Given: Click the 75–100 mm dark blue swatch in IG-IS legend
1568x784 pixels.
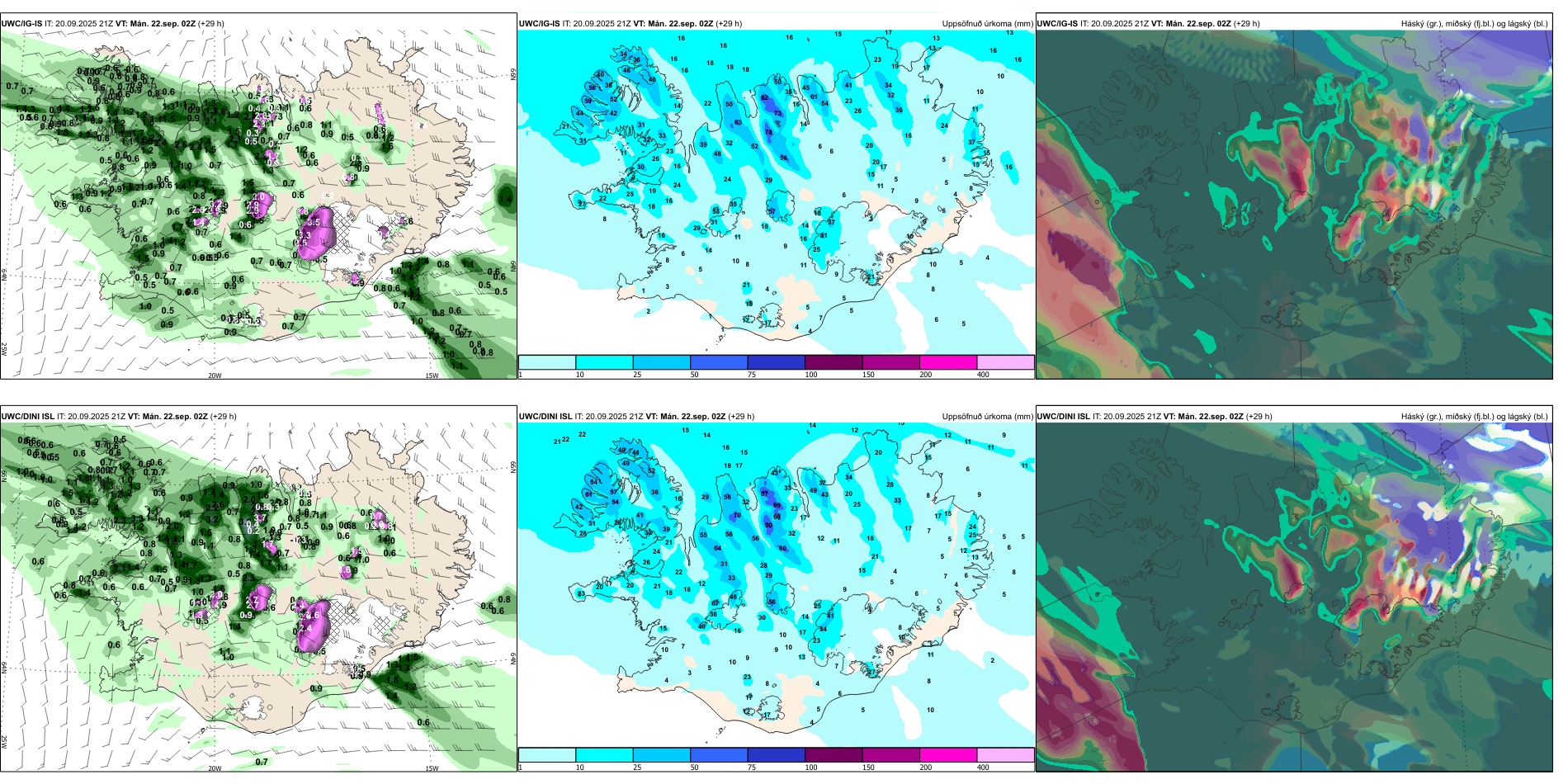Looking at the screenshot, I should tap(777, 362).
